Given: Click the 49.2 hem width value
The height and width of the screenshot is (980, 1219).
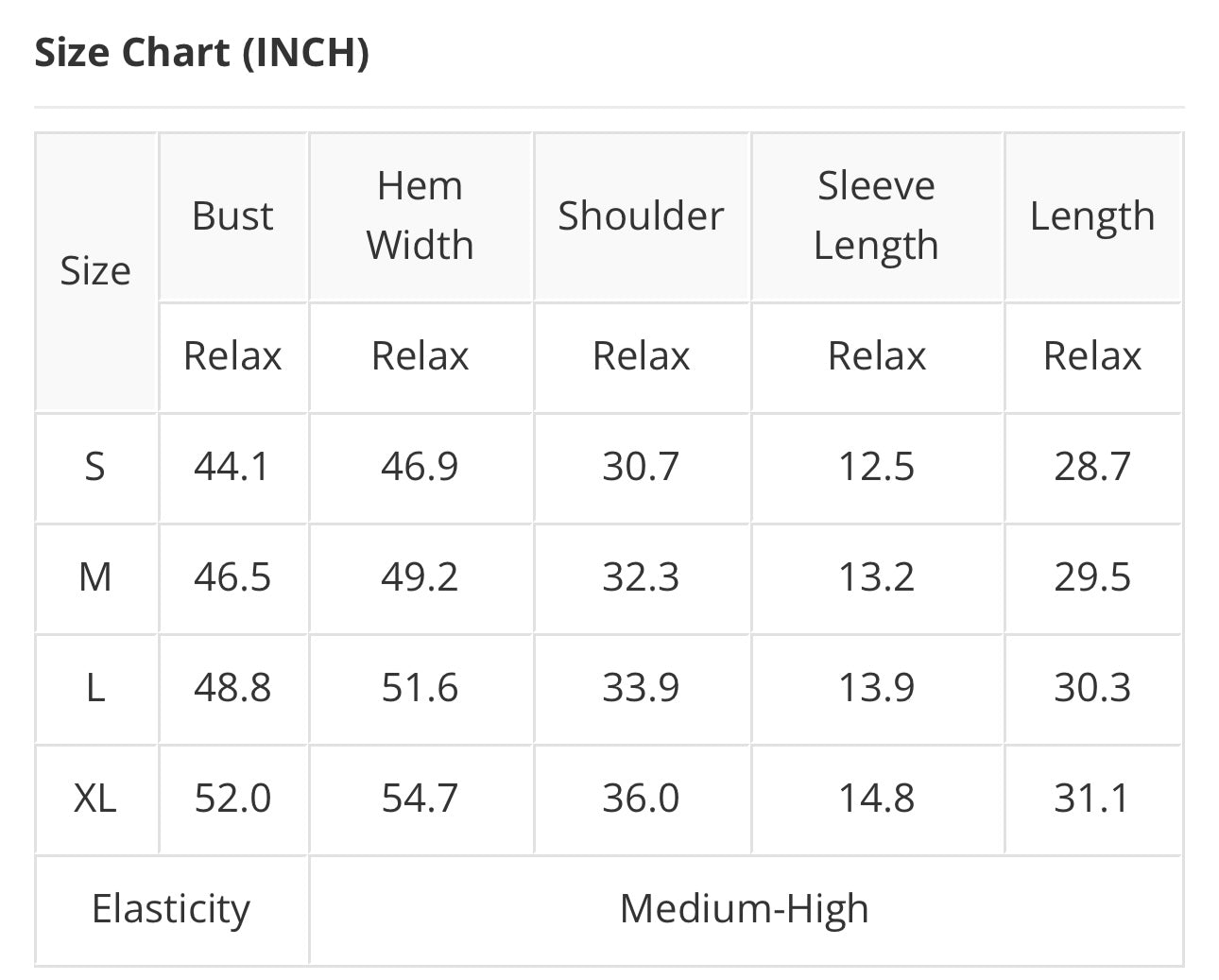Looking at the screenshot, I should click(x=420, y=577).
